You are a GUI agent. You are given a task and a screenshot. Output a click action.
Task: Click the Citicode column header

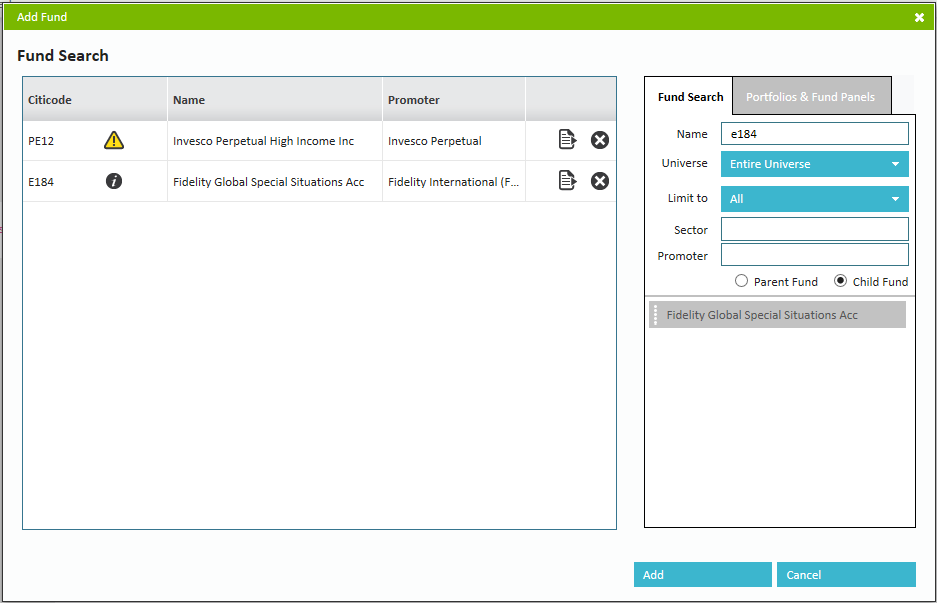(95, 100)
